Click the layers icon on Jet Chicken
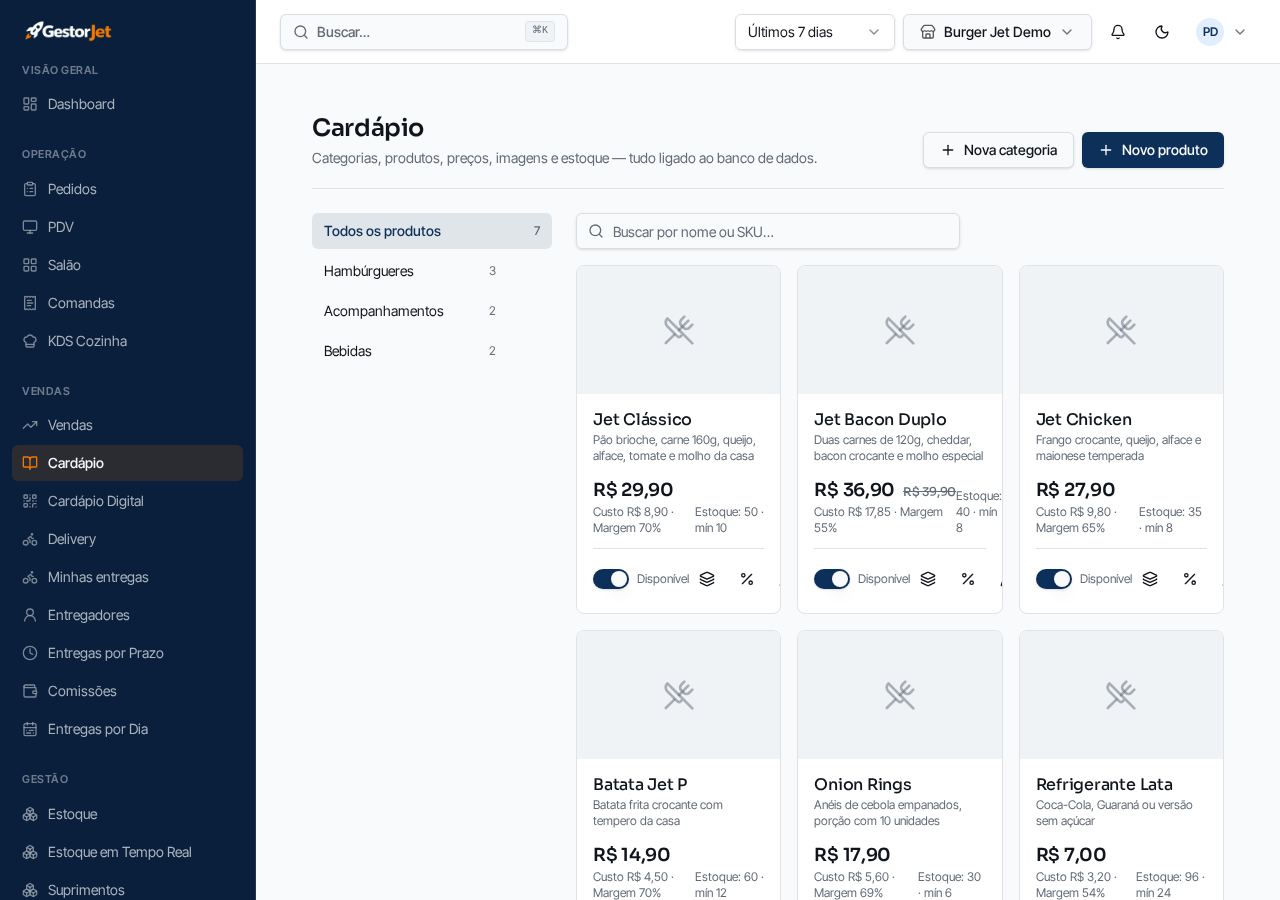Image resolution: width=1280 pixels, height=900 pixels. pyautogui.click(x=1150, y=579)
